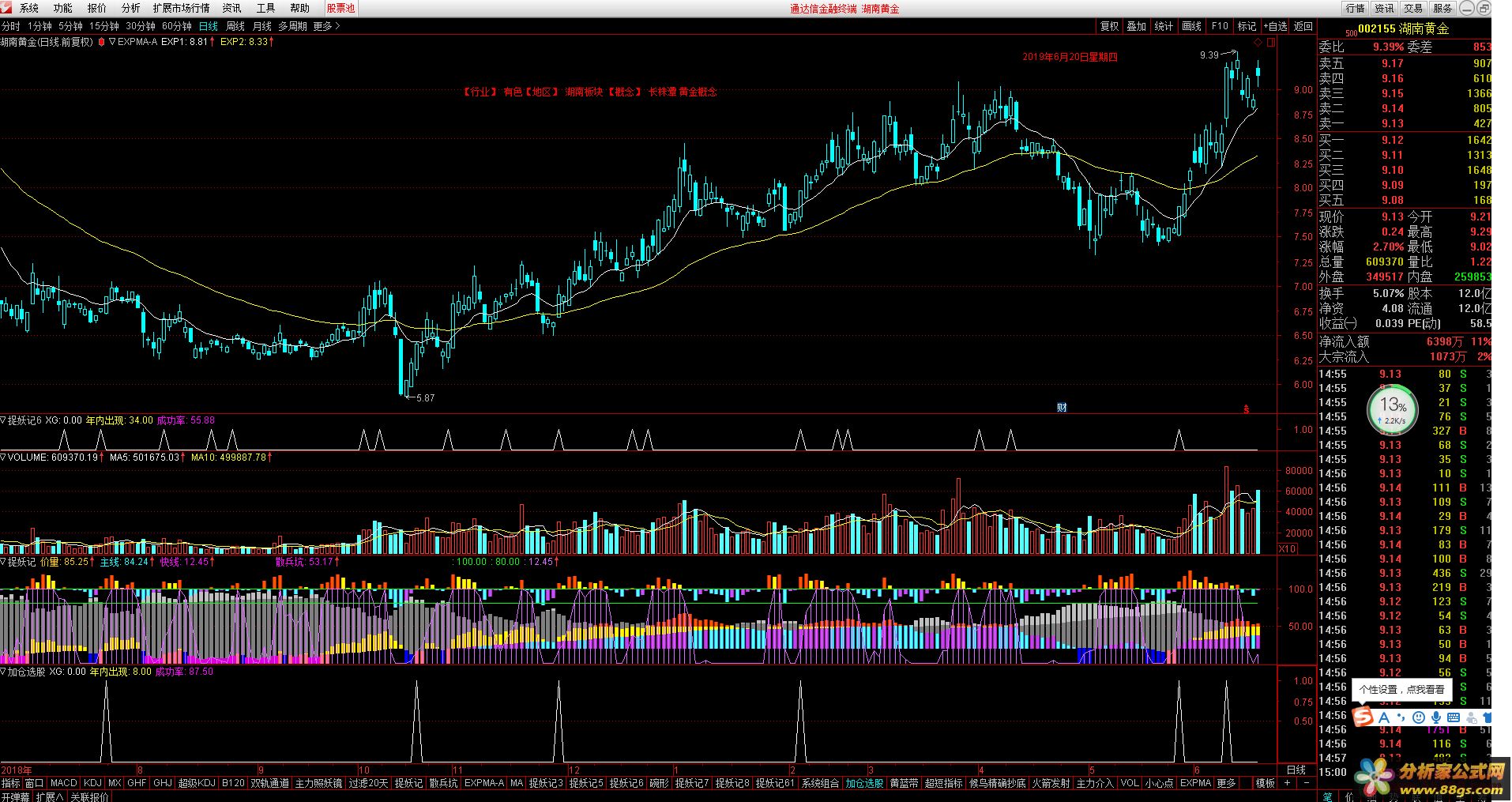
Task: Open the 画线 drawing tool
Action: click(x=1192, y=26)
